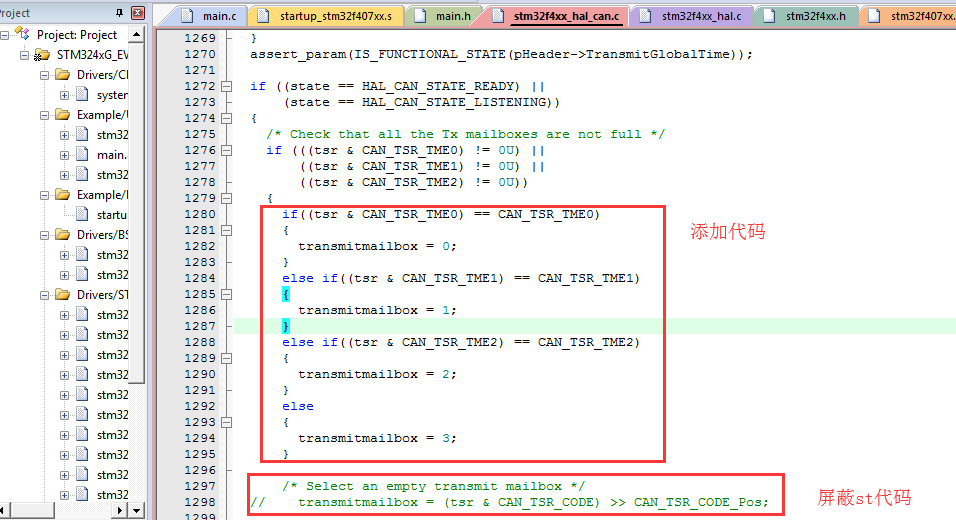Close the Project panel
The height and width of the screenshot is (520, 956).
tap(138, 13)
